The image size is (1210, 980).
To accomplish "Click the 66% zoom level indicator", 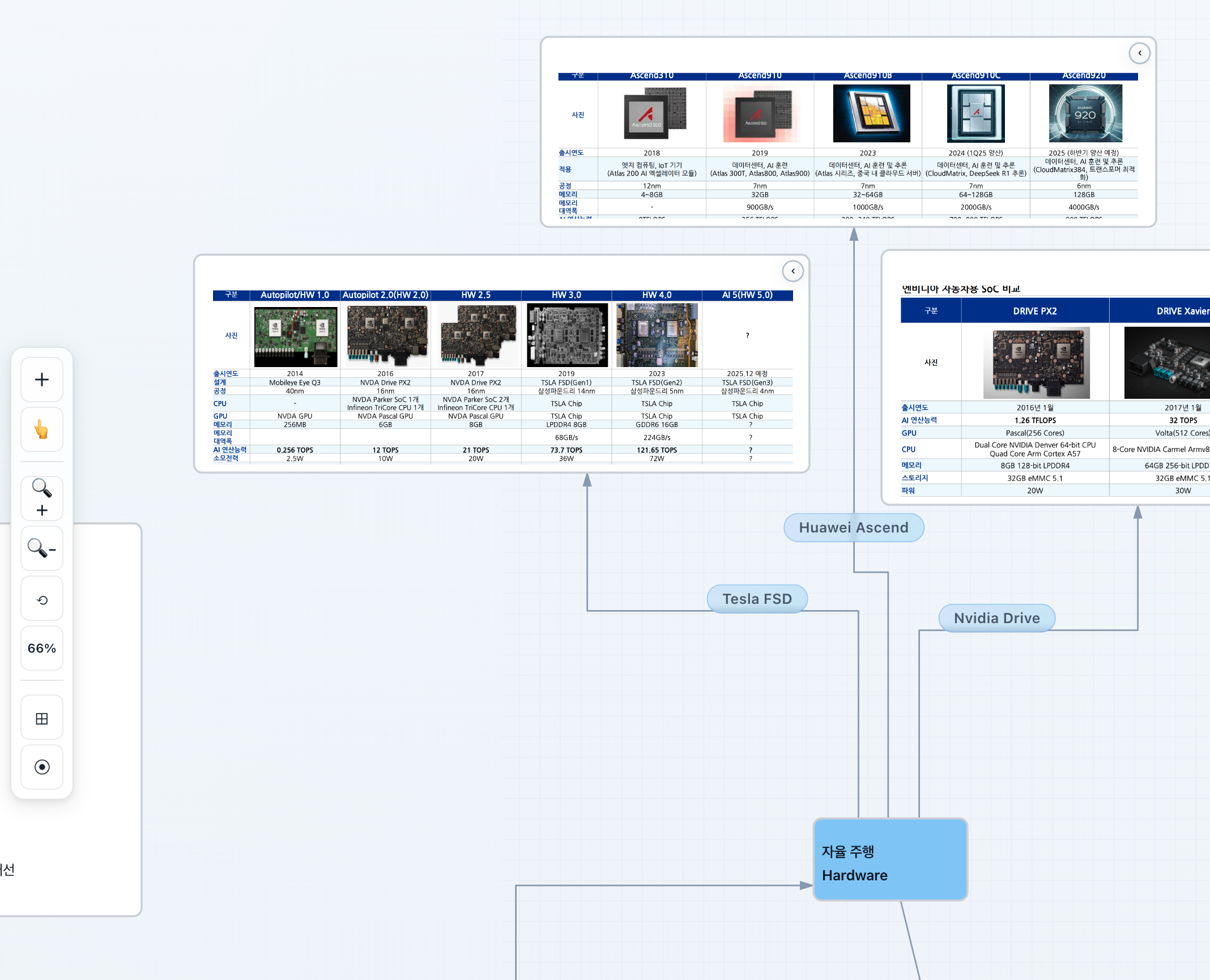I will [x=42, y=648].
